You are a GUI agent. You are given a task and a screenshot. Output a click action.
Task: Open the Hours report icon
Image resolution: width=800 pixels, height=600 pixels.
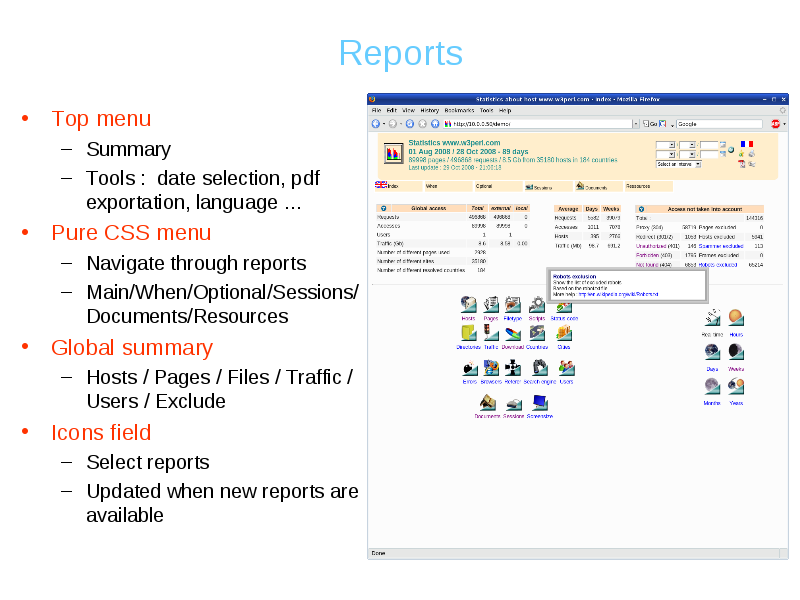click(x=736, y=318)
